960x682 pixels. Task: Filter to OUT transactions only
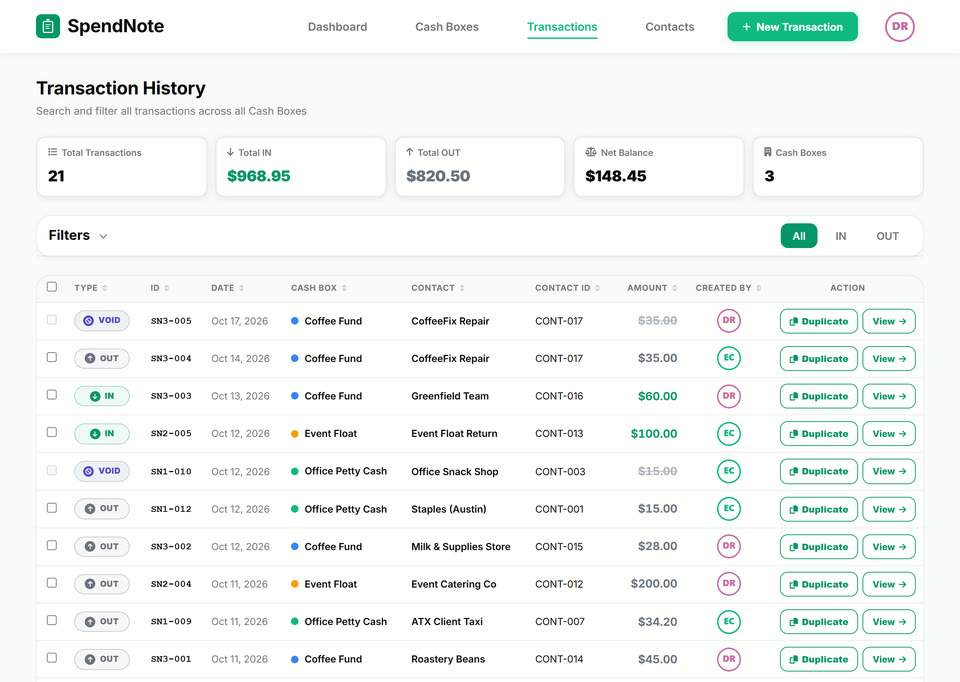click(x=887, y=236)
